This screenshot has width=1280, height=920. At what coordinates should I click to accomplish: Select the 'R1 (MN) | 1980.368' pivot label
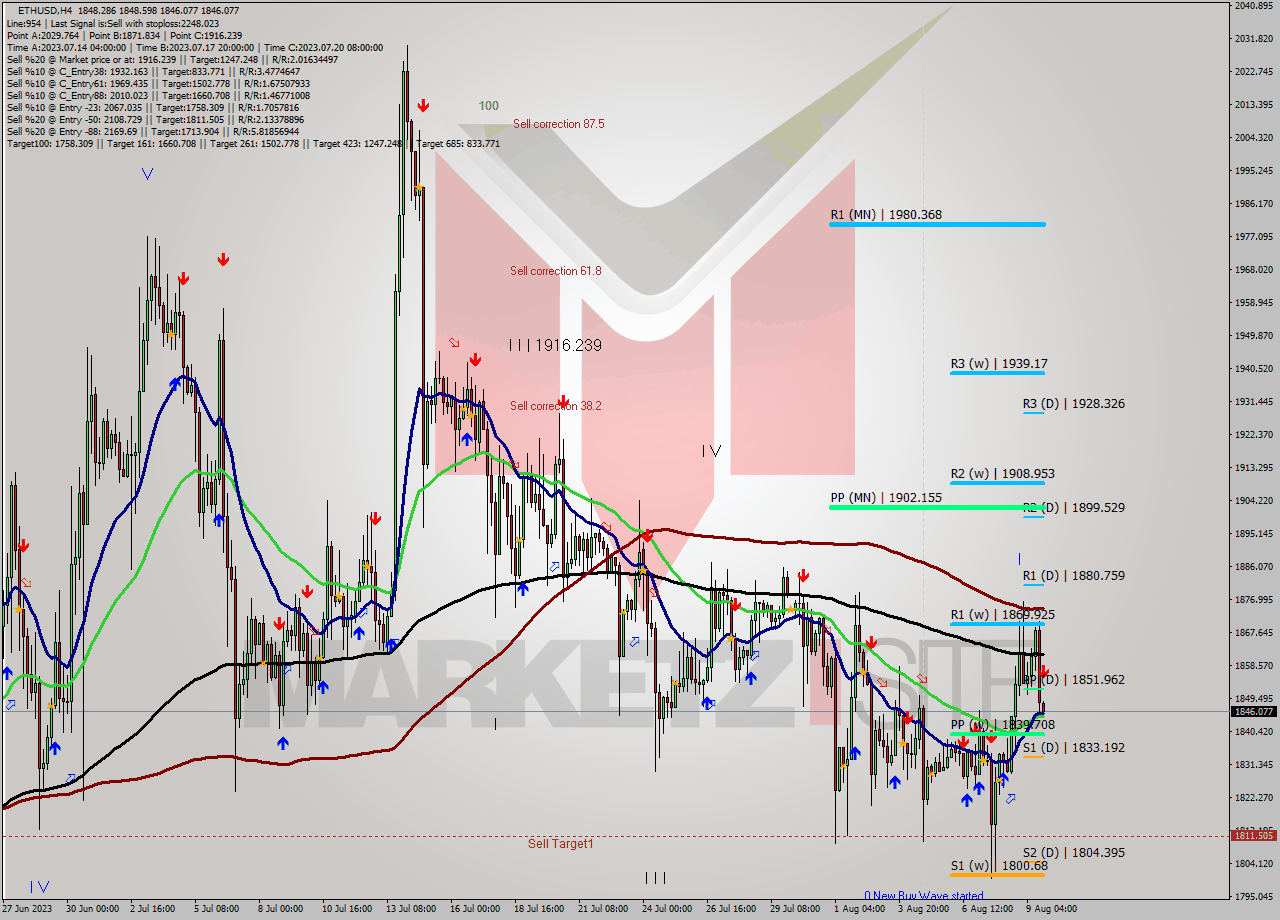tap(886, 214)
